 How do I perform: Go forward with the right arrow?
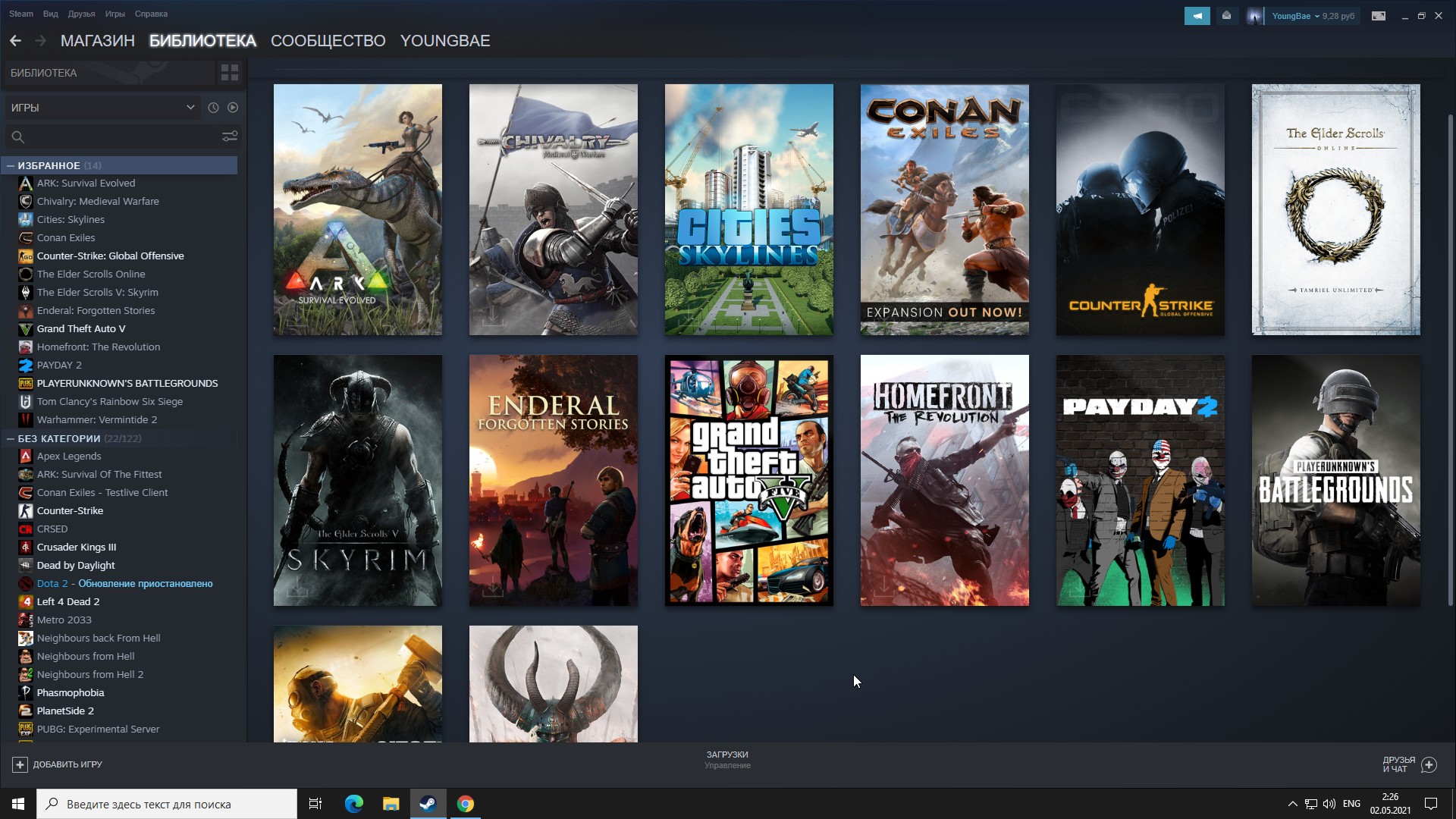pos(40,41)
